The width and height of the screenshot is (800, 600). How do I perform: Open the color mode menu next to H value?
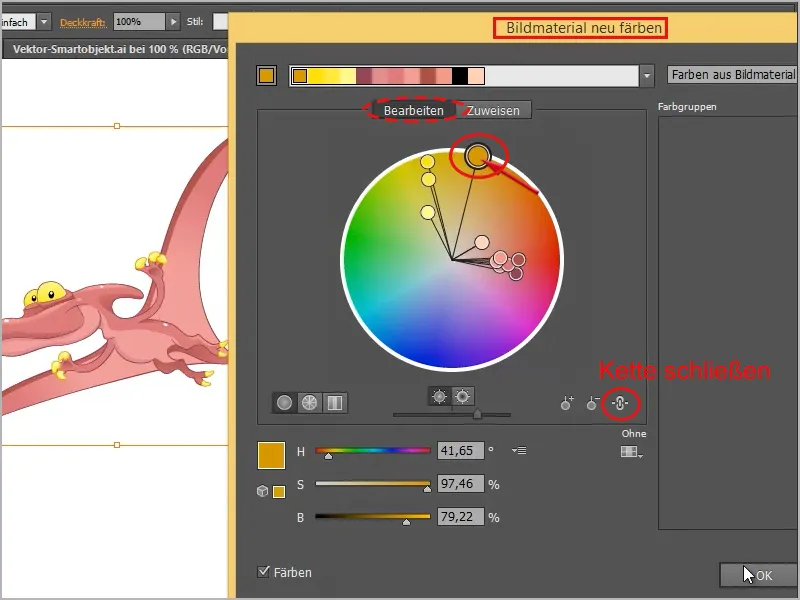point(519,451)
